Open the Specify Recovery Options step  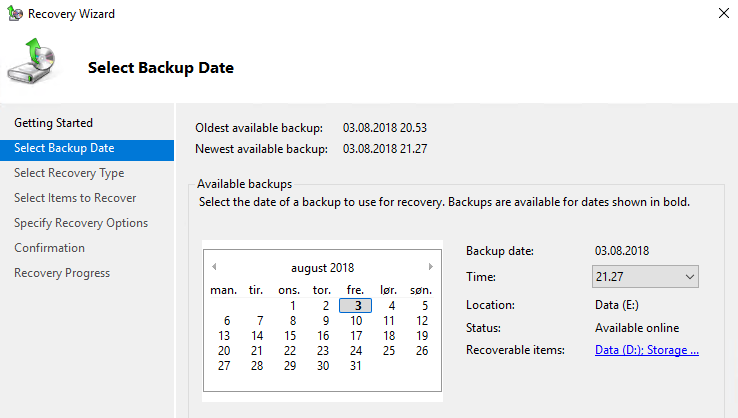81,223
